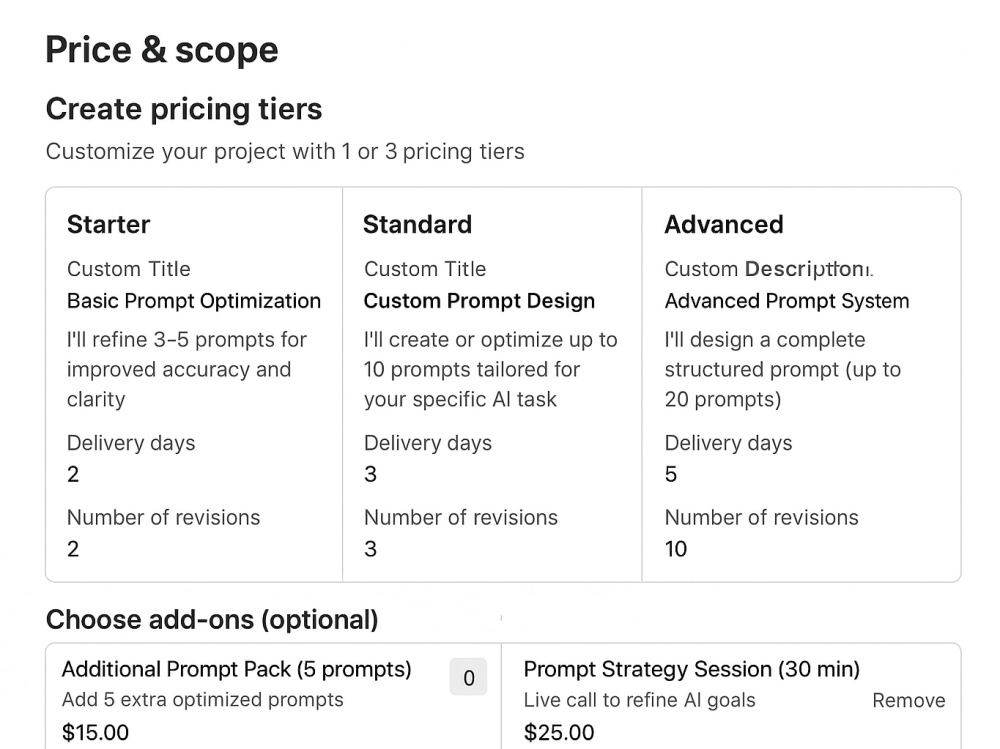Change Advanced number of revisions value 10
The width and height of the screenshot is (1000, 749).
676,549
